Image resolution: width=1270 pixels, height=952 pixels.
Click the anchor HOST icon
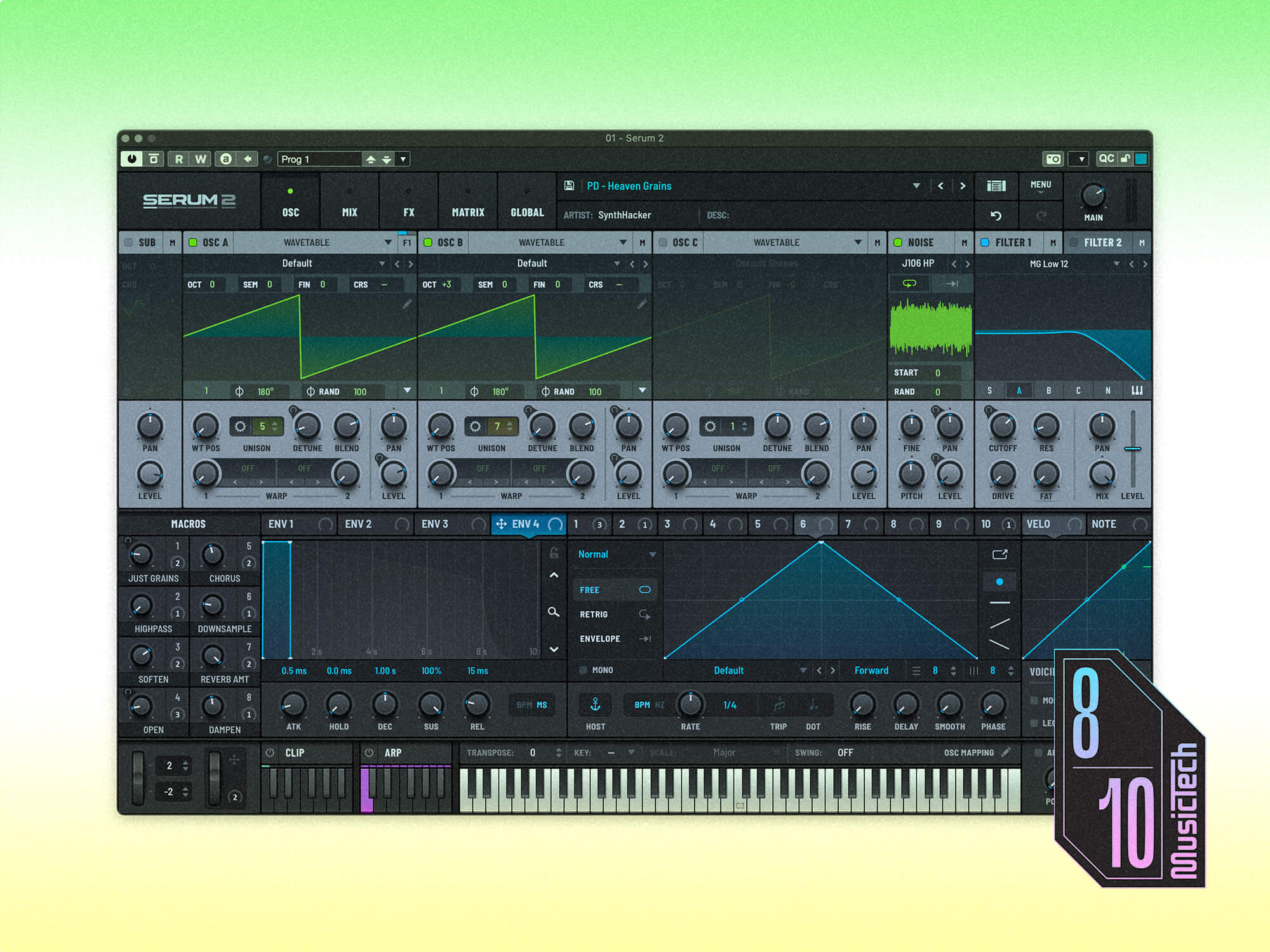tap(595, 704)
